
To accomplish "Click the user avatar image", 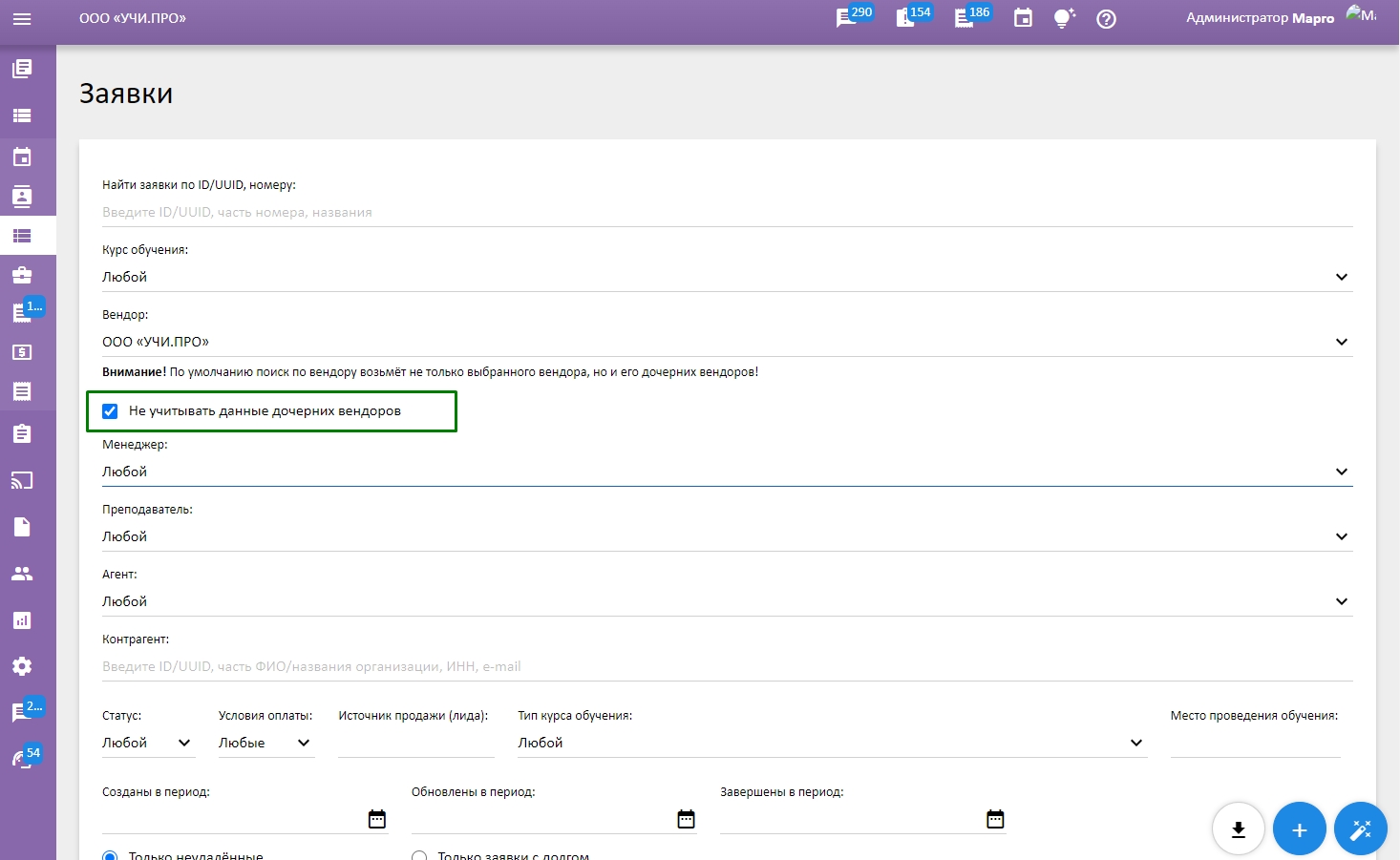I will click(1362, 14).
